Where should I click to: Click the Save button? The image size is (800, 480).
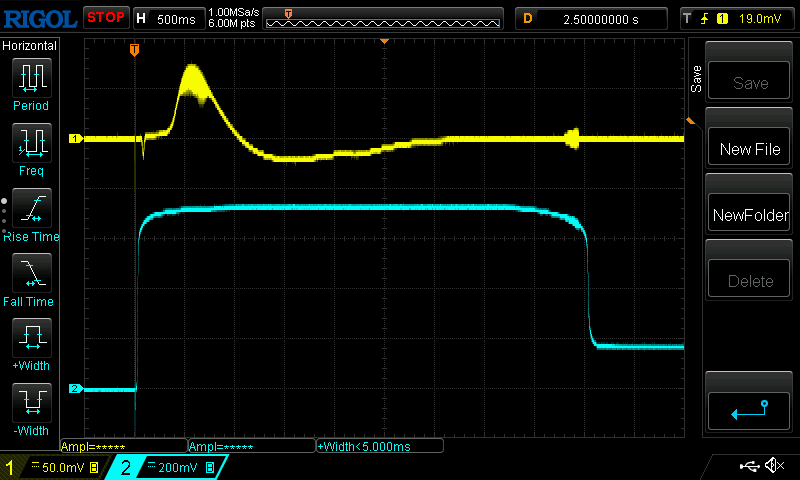coord(749,81)
